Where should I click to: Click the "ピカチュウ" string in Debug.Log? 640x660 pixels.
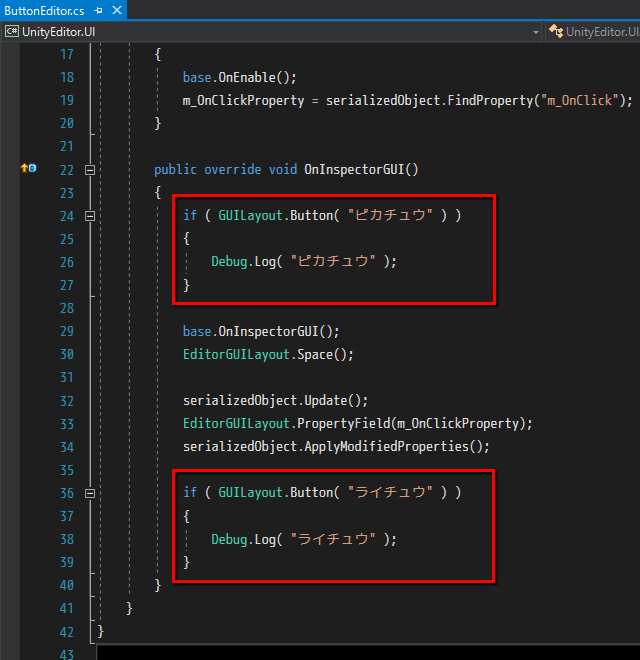click(333, 261)
